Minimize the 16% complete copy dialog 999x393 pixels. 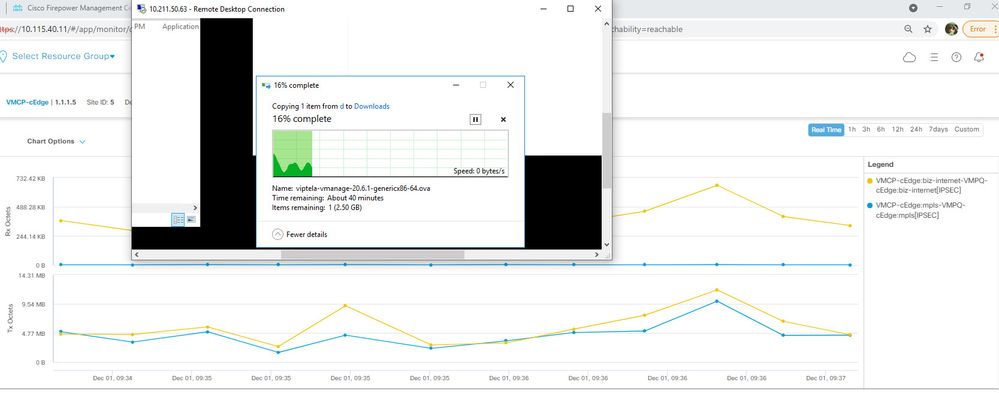(x=456, y=85)
